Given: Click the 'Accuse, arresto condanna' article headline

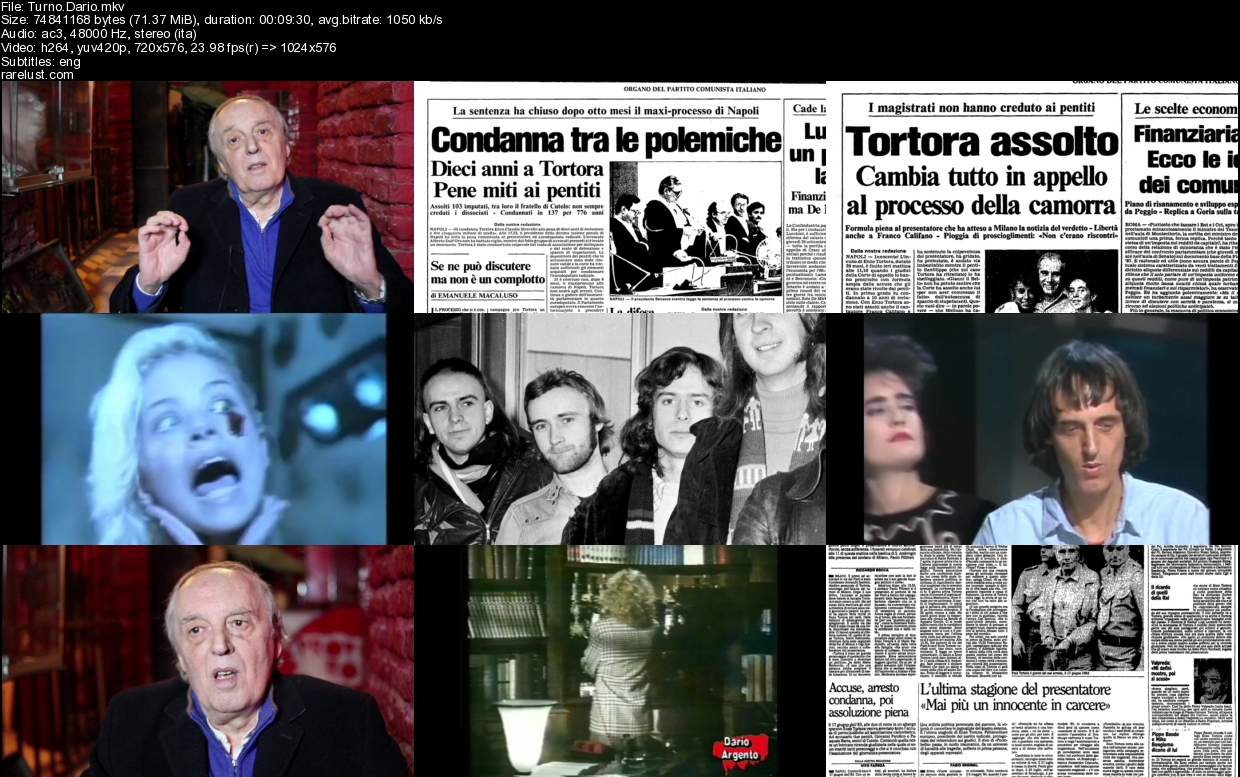Looking at the screenshot, I should pyautogui.click(x=867, y=698).
